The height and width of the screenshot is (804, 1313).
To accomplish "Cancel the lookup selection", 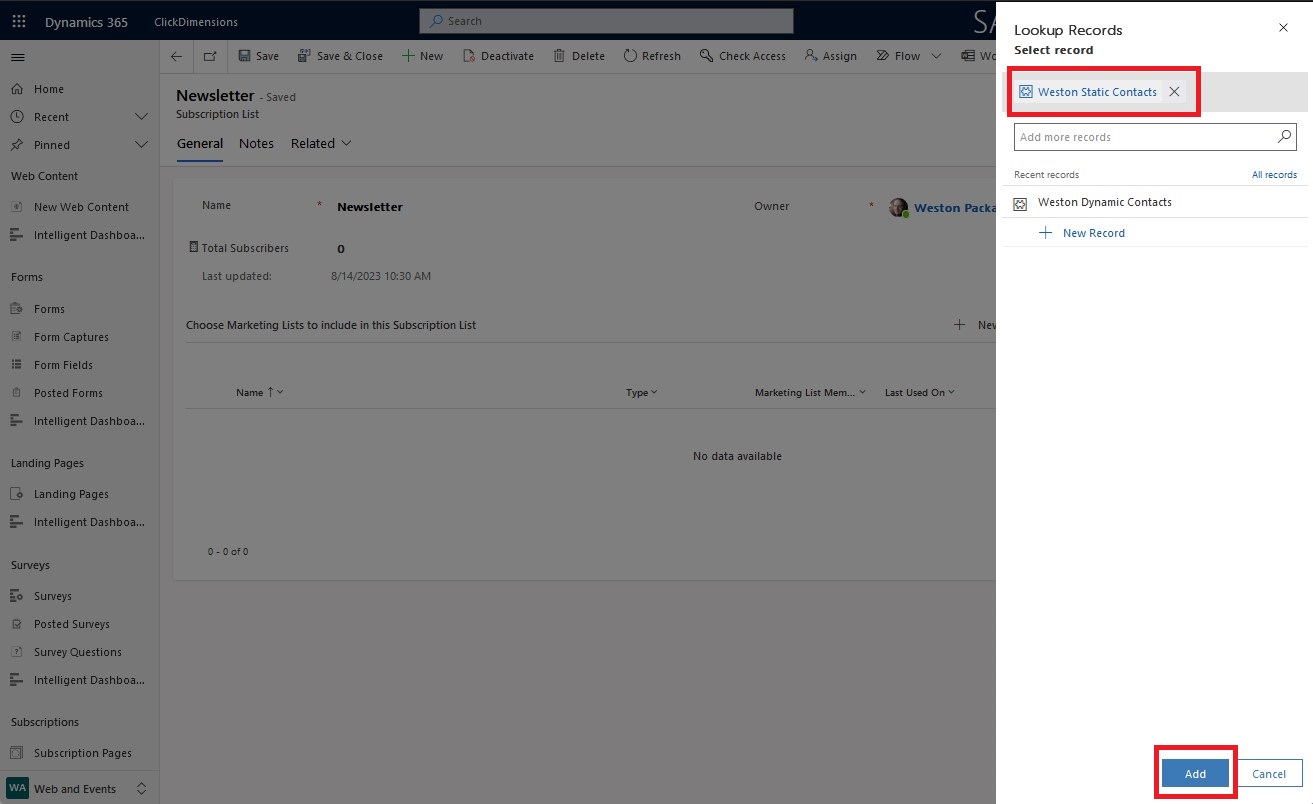I will tap(1269, 773).
